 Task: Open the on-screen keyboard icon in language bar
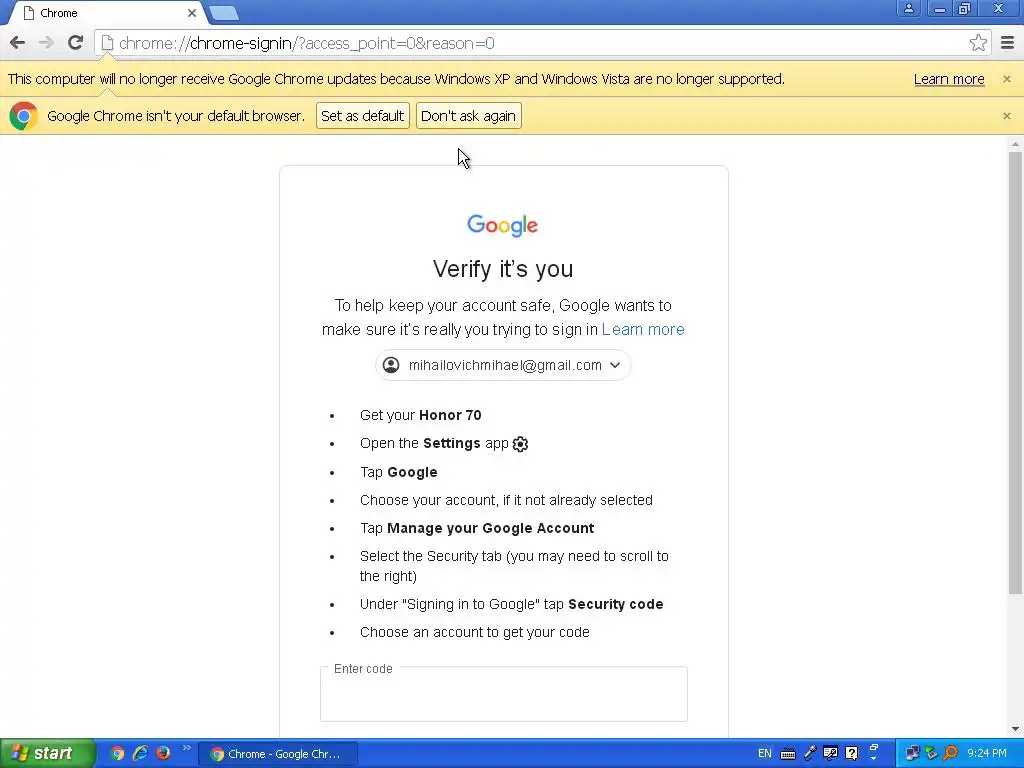click(x=788, y=754)
